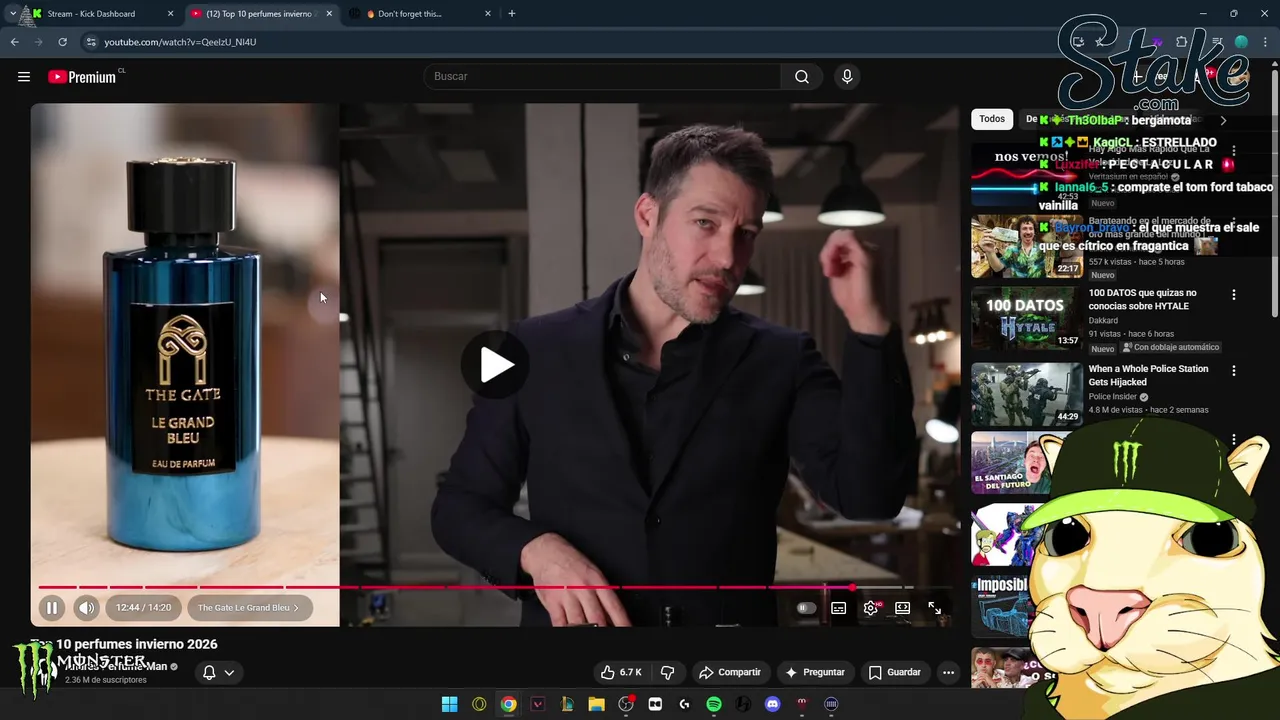Select the Todos filter chip

click(992, 119)
